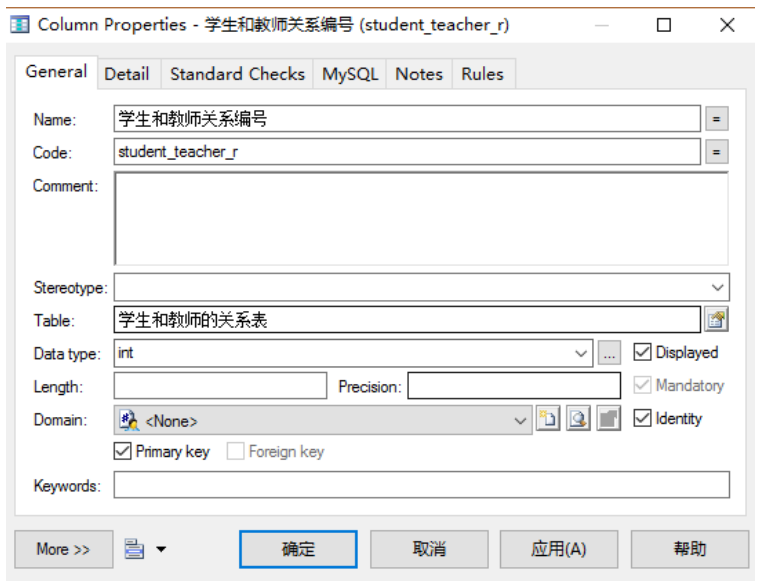Toggle the Displayed checkbox

[x=643, y=353]
